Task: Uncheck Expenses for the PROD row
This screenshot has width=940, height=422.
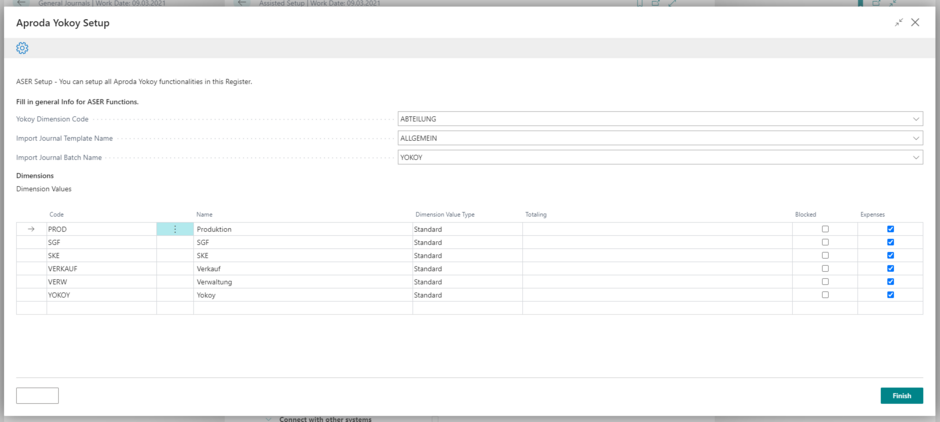Action: (890, 229)
